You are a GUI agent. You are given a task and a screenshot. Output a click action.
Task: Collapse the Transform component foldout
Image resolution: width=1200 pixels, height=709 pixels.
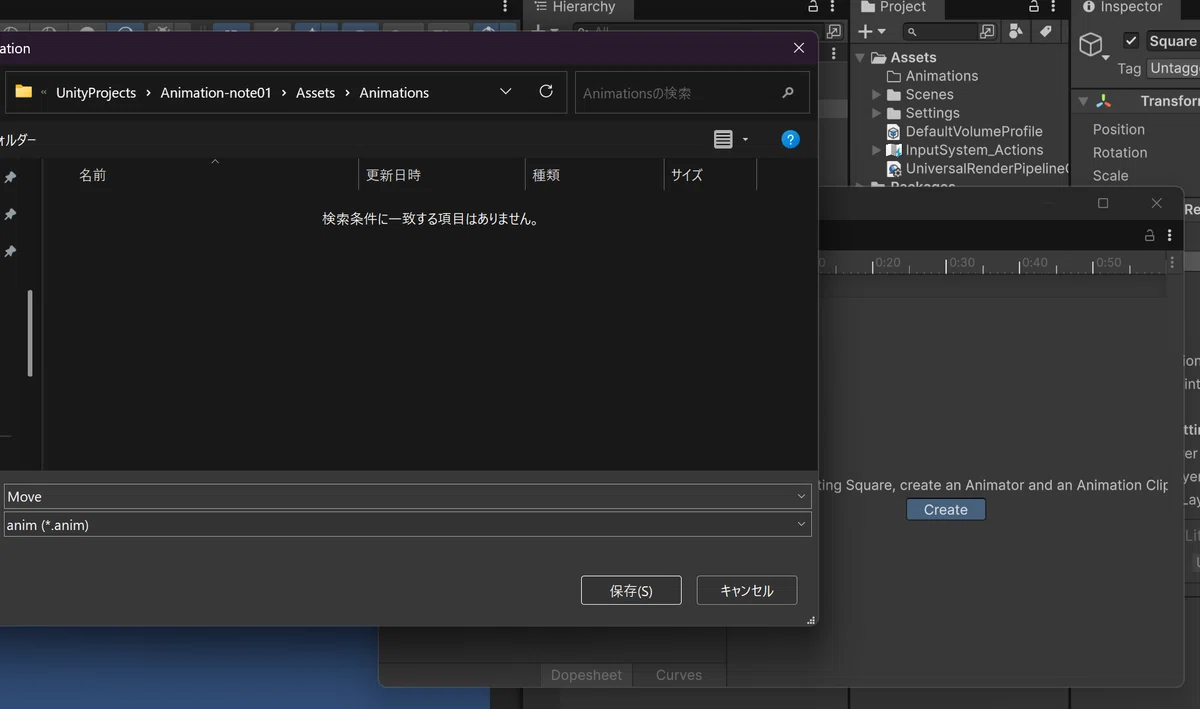(x=1082, y=101)
